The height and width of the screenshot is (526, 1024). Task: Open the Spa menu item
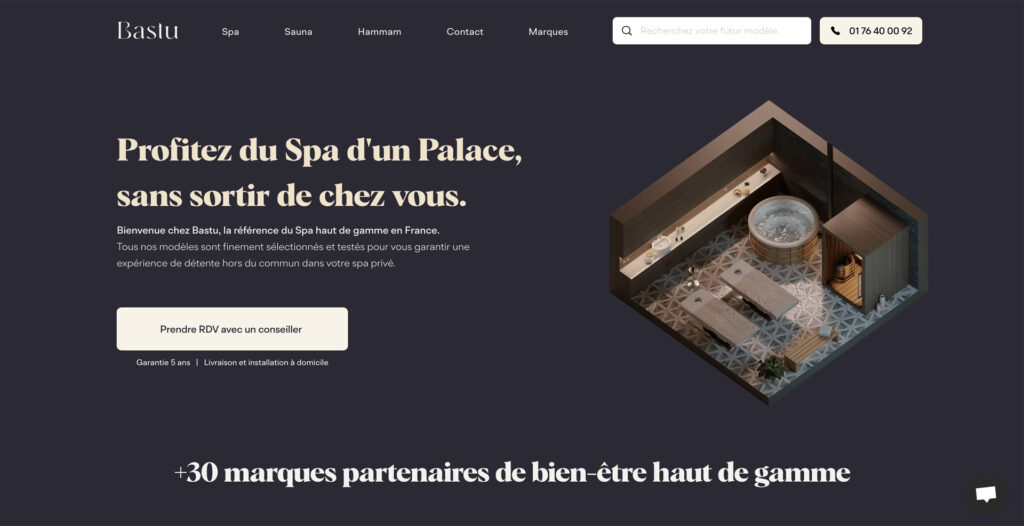point(230,31)
